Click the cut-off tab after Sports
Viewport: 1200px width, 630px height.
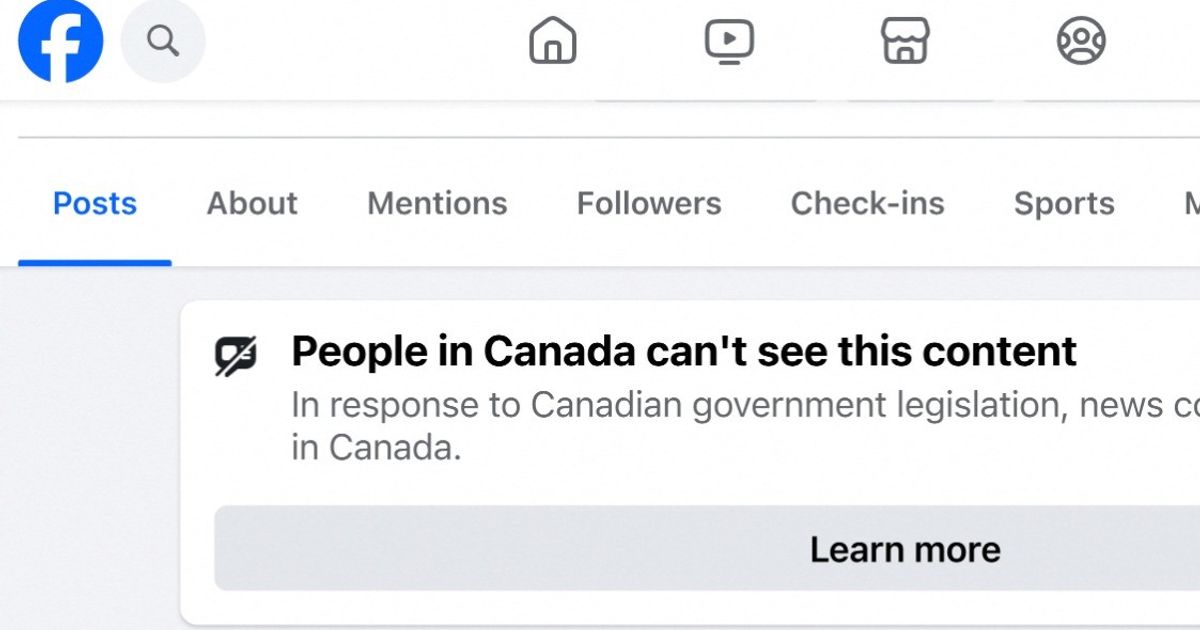coord(1192,204)
